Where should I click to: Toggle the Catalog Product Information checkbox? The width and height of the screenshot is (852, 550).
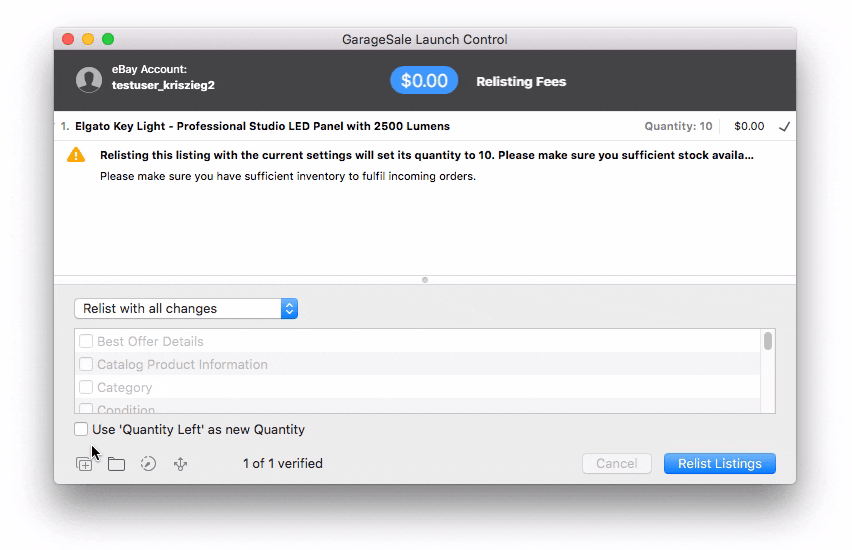(x=86, y=365)
